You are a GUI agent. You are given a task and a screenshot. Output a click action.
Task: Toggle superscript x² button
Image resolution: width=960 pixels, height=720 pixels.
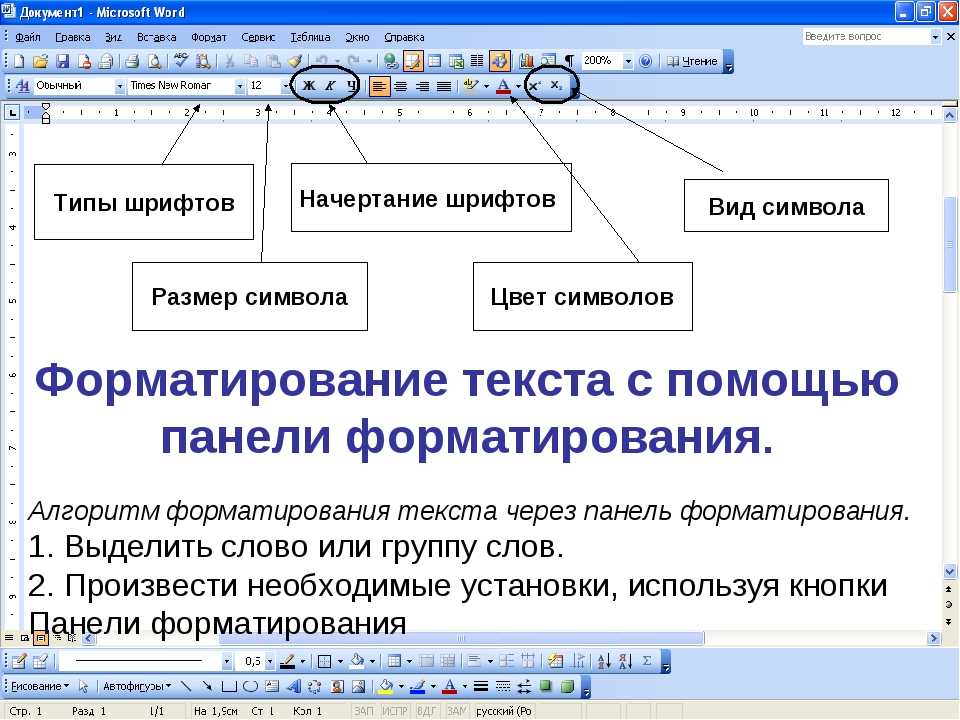tap(534, 86)
